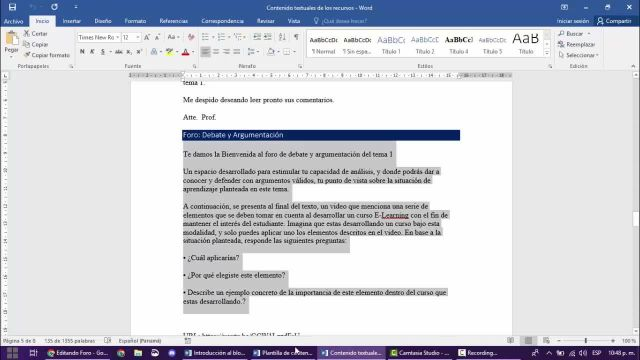Screen dimensions: 640x360
Task: Open the Archivo tab
Action: tap(13, 21)
